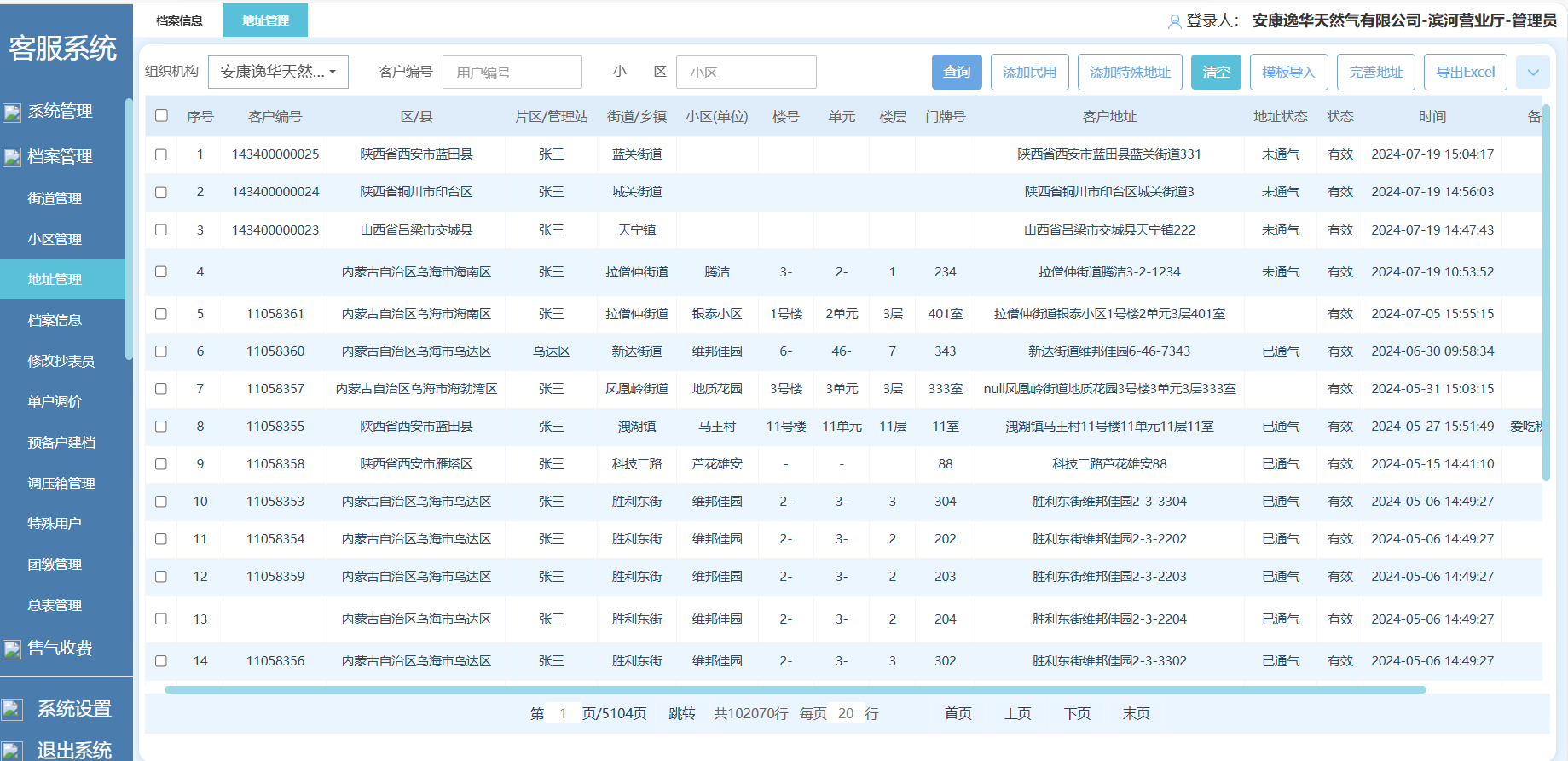
Task: Open 特殊用户 in the sidebar
Action: (55, 523)
